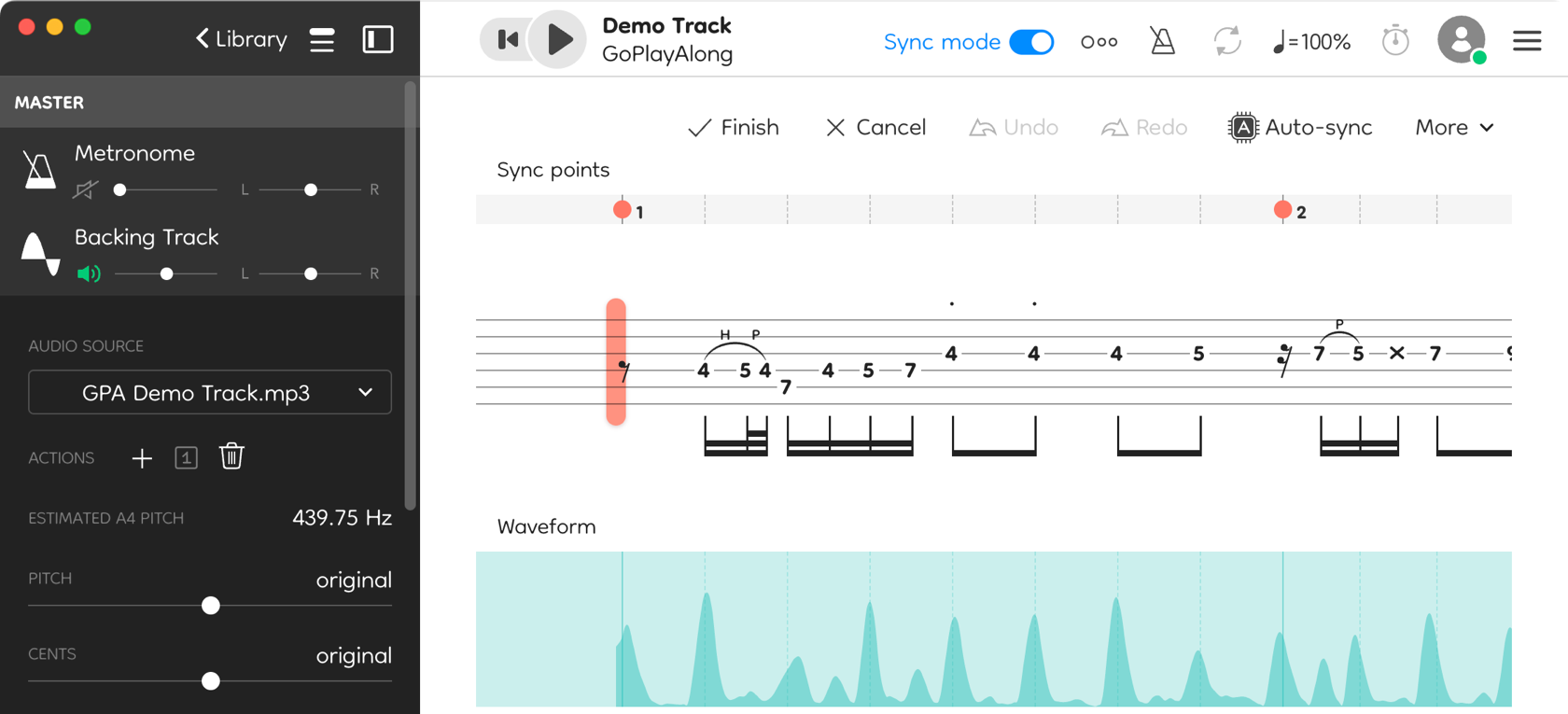Open the hamburger main menu
This screenshot has height=714, width=1568.
(x=1527, y=41)
